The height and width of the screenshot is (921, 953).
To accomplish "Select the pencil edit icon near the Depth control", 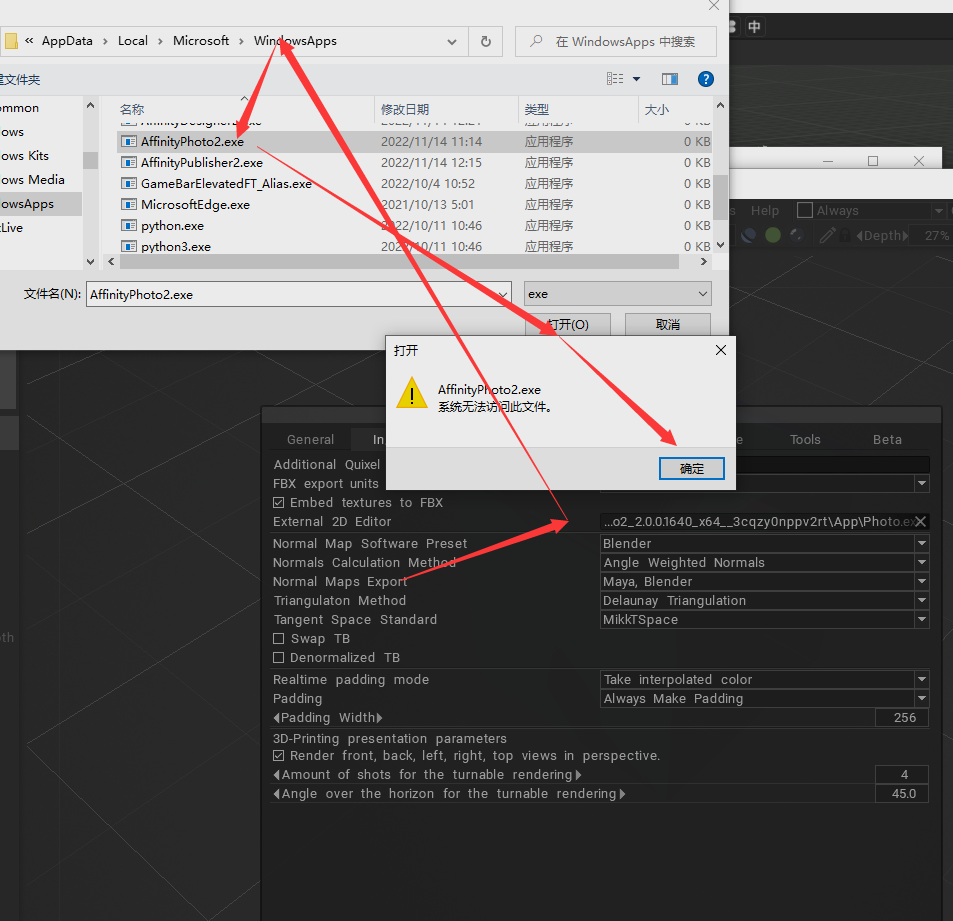I will tap(828, 235).
